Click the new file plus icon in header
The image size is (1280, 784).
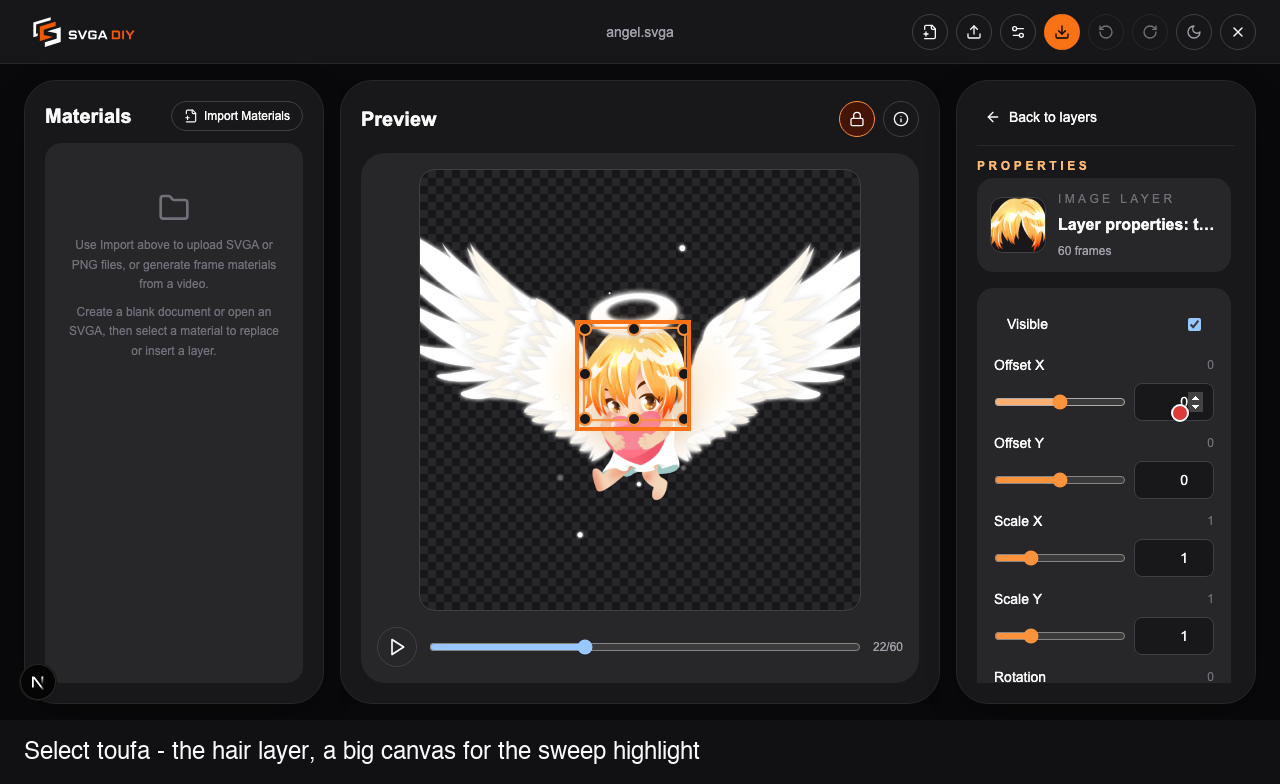coord(930,32)
